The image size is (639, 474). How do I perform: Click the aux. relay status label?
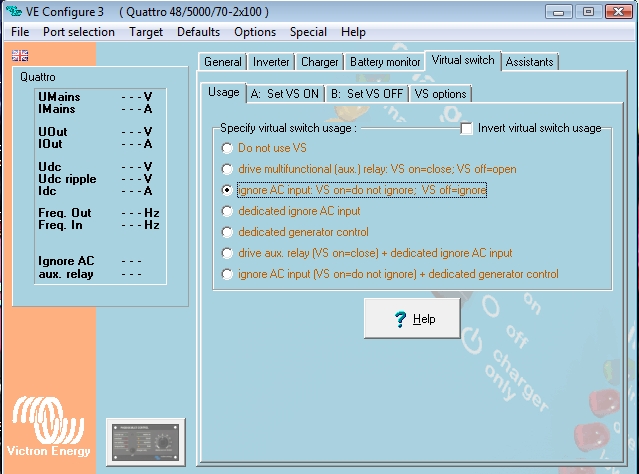pos(66,274)
